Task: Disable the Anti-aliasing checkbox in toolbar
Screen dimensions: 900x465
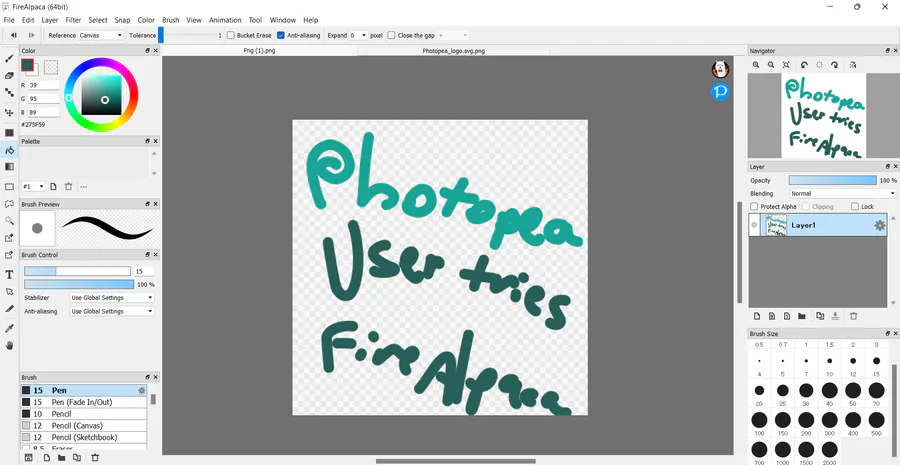Action: (281, 35)
